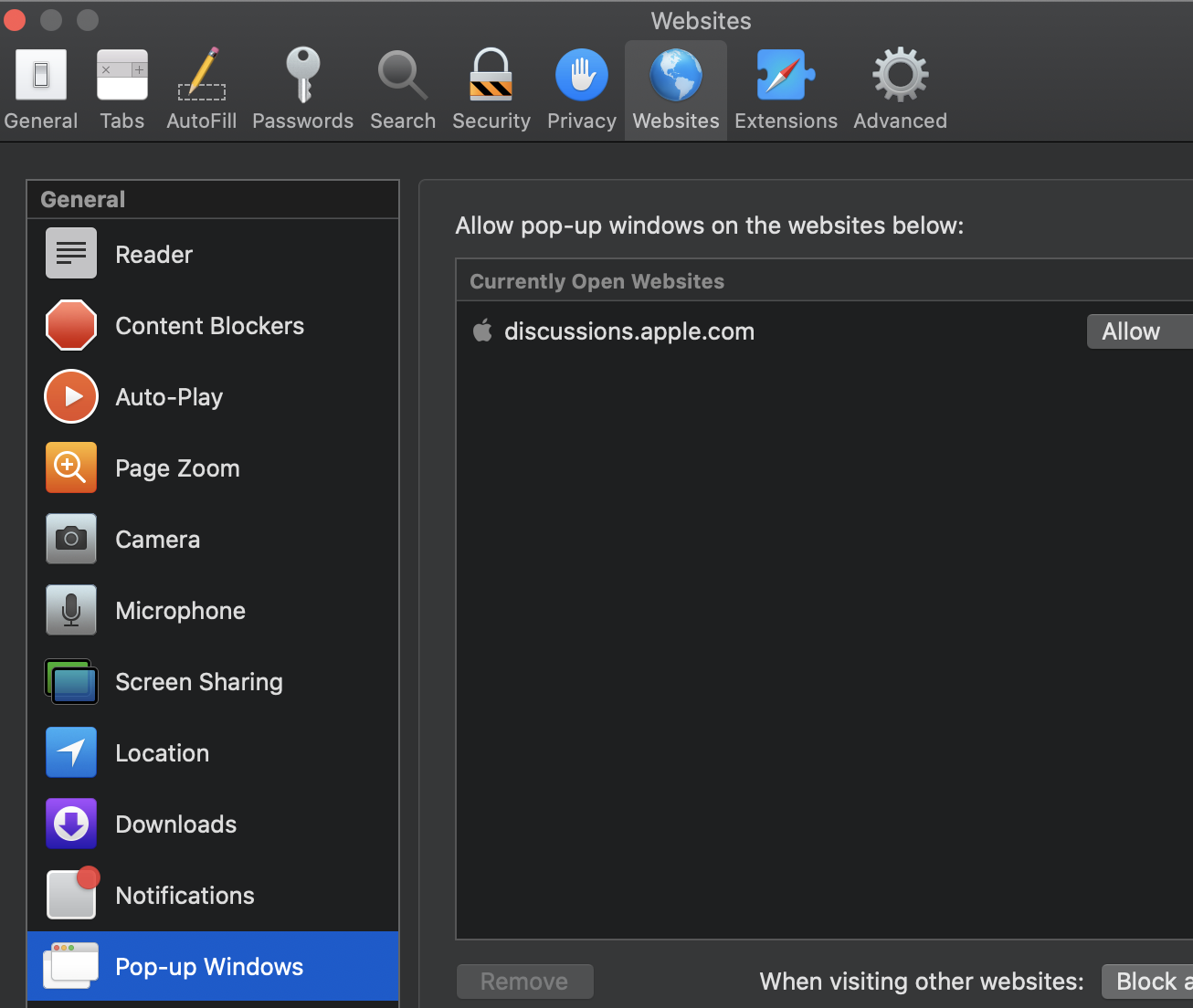
Task: Switch to the Passwords tab label
Action: 303,121
